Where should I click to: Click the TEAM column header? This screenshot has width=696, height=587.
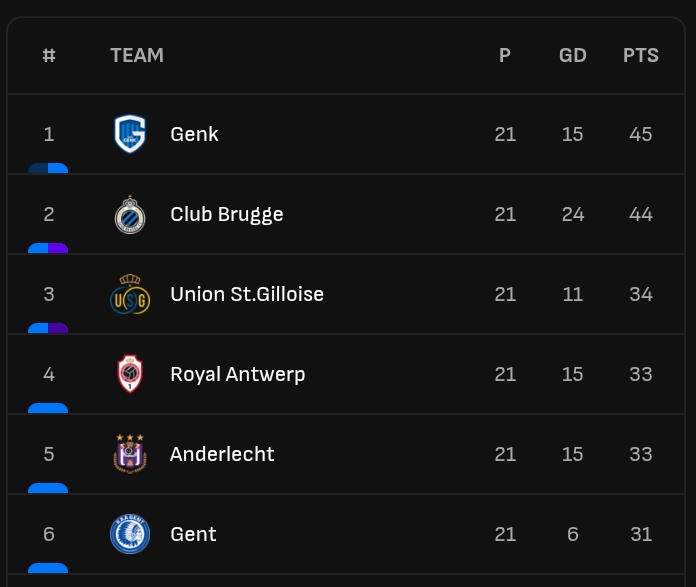click(137, 56)
